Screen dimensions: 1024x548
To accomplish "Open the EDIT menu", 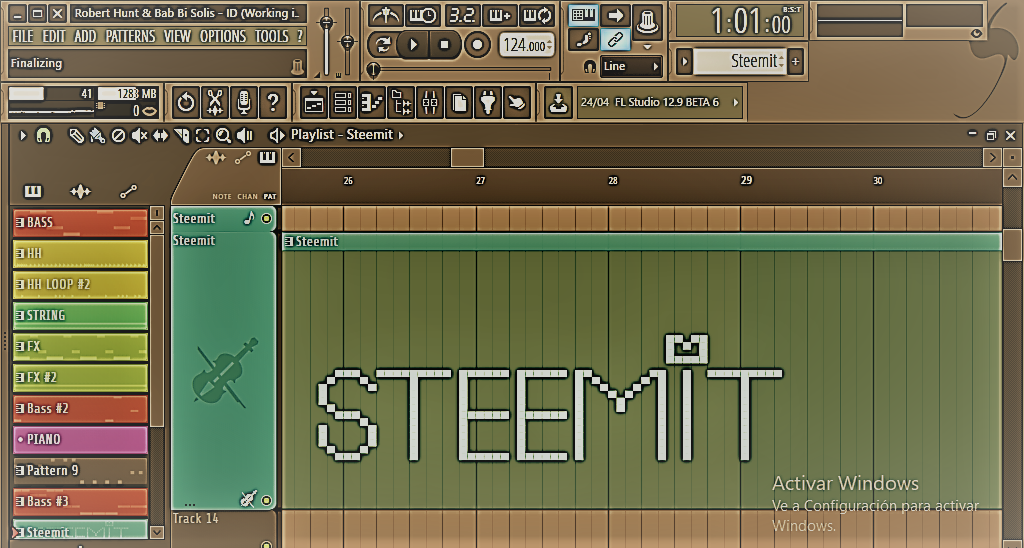I will [x=54, y=36].
